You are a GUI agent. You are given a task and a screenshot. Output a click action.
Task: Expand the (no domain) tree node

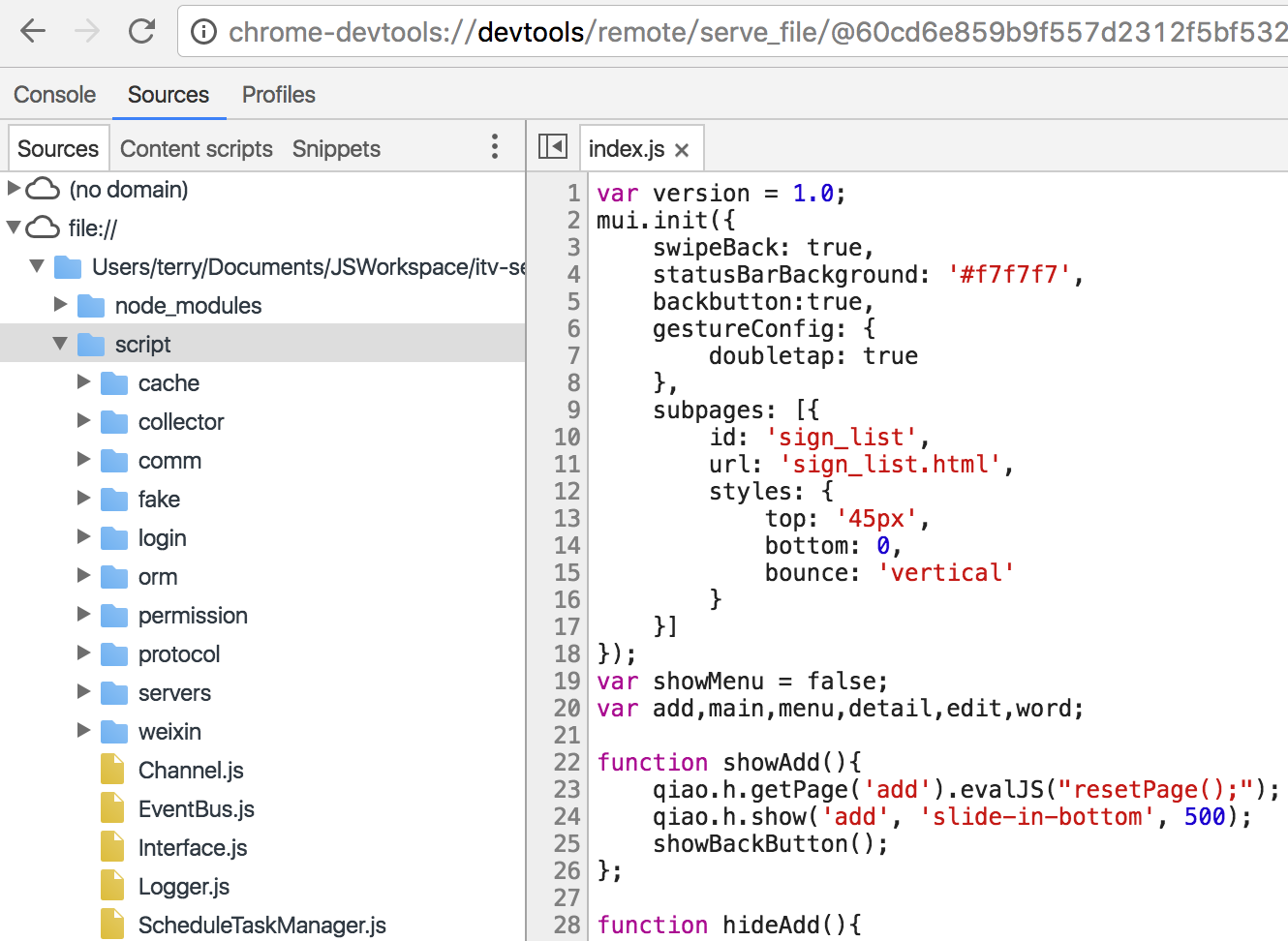coord(14,188)
